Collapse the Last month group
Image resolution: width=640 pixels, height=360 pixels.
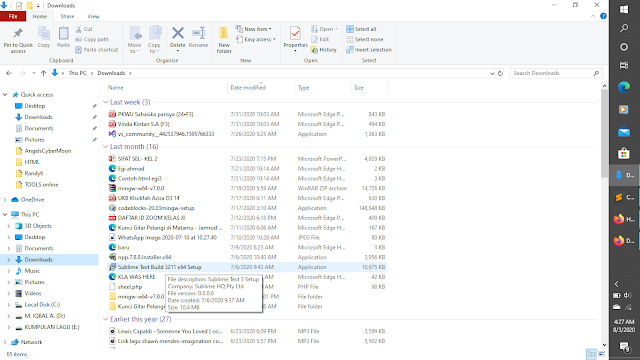[106, 147]
